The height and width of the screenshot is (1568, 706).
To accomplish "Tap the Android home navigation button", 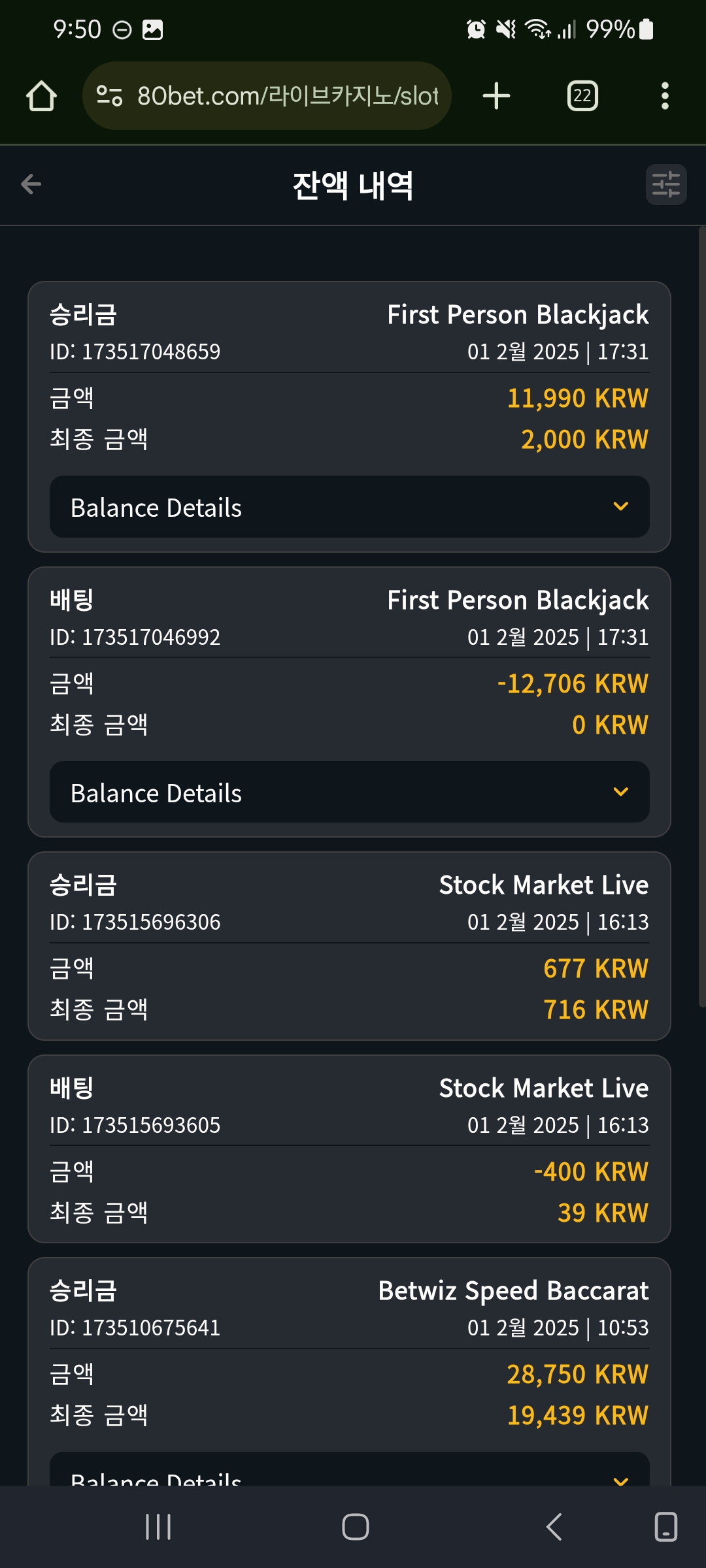I will click(356, 1527).
